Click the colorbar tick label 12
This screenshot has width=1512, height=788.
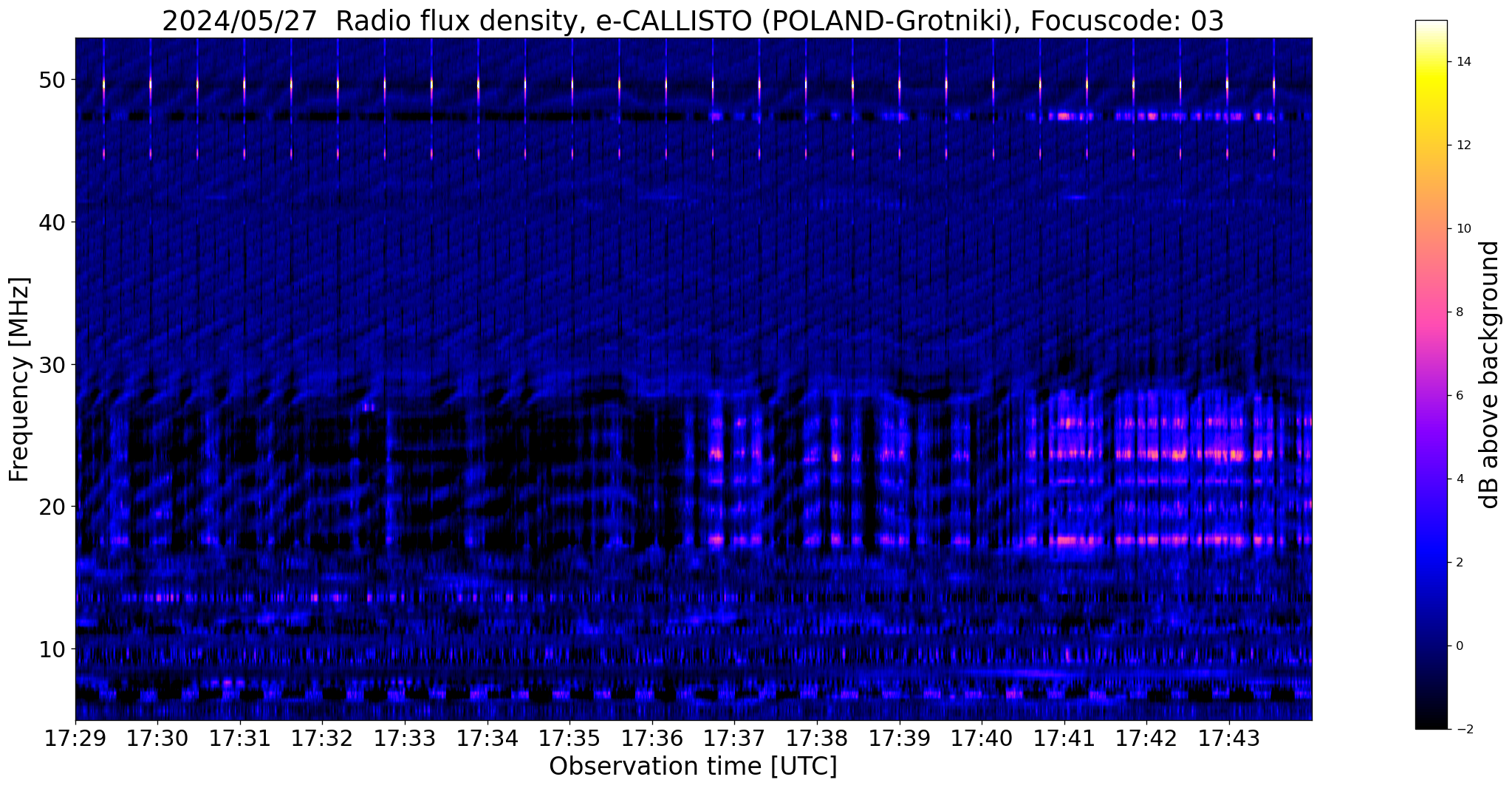(1463, 145)
